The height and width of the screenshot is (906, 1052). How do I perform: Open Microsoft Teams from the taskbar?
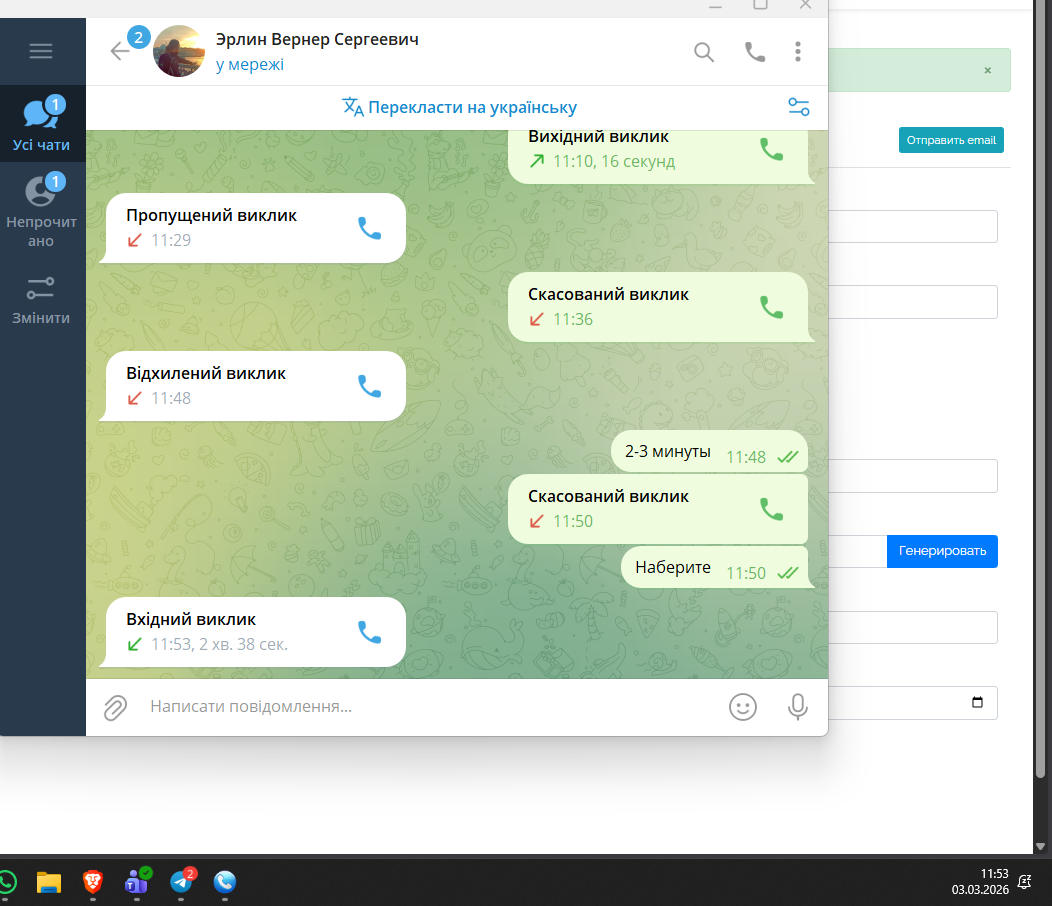click(x=137, y=882)
